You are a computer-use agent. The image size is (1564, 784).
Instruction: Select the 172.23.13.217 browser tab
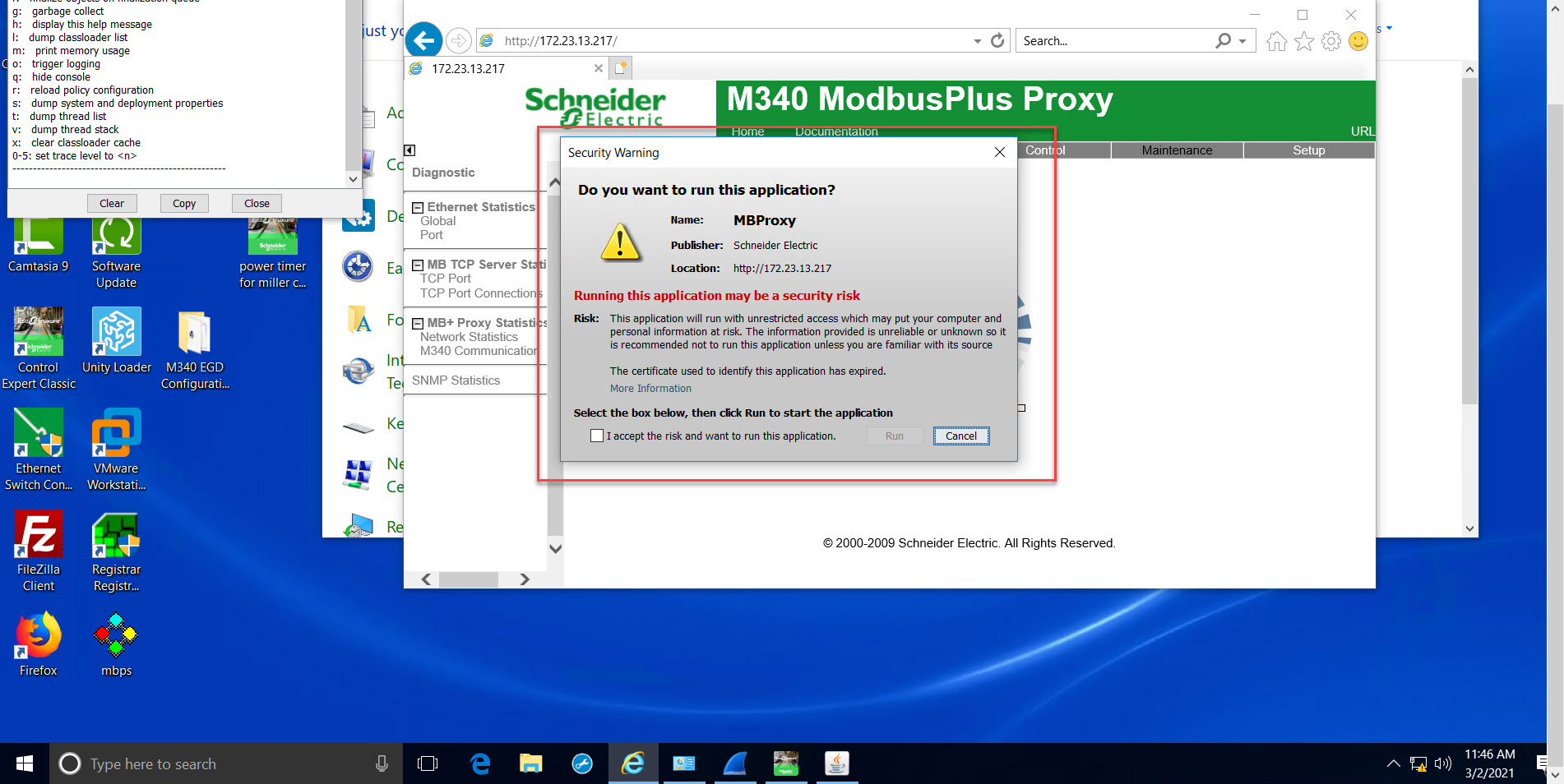tap(507, 68)
